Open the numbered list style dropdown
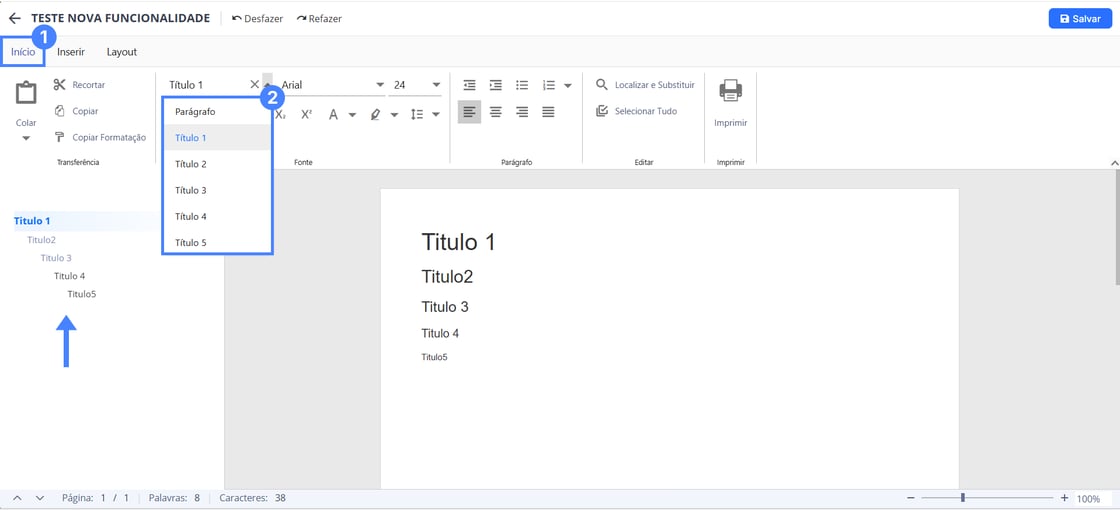This screenshot has width=1120, height=510. [568, 86]
